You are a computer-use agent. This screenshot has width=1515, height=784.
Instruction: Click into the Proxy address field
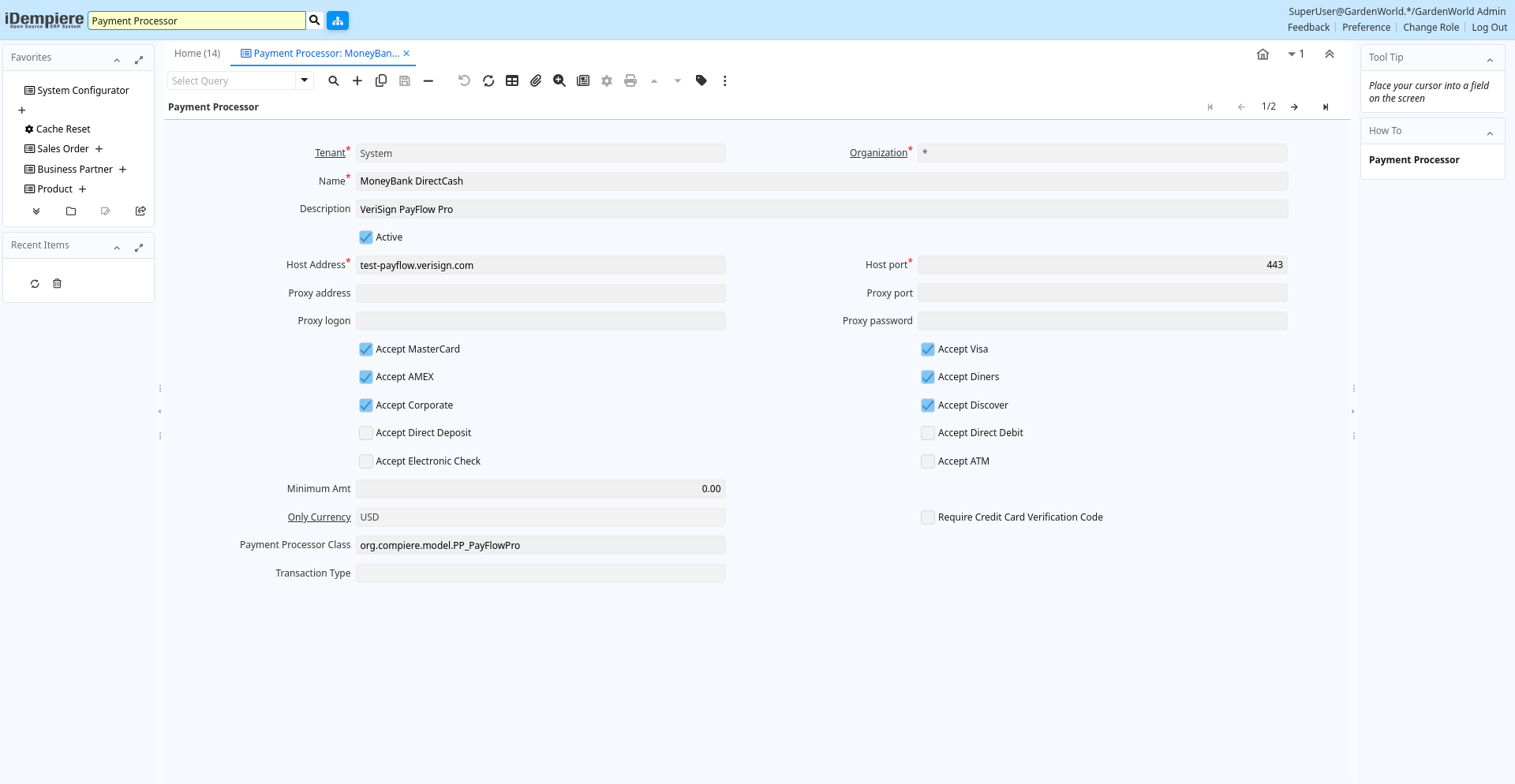click(x=541, y=293)
